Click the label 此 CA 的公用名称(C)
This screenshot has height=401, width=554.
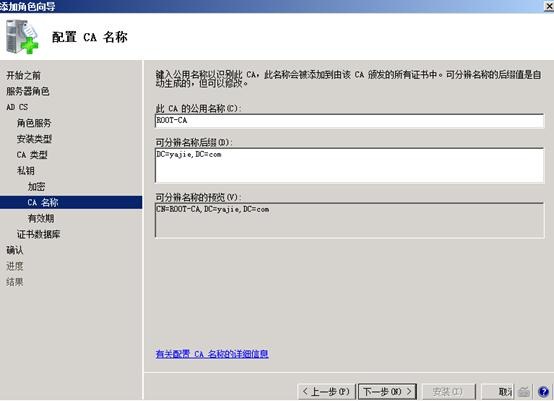tap(198, 108)
